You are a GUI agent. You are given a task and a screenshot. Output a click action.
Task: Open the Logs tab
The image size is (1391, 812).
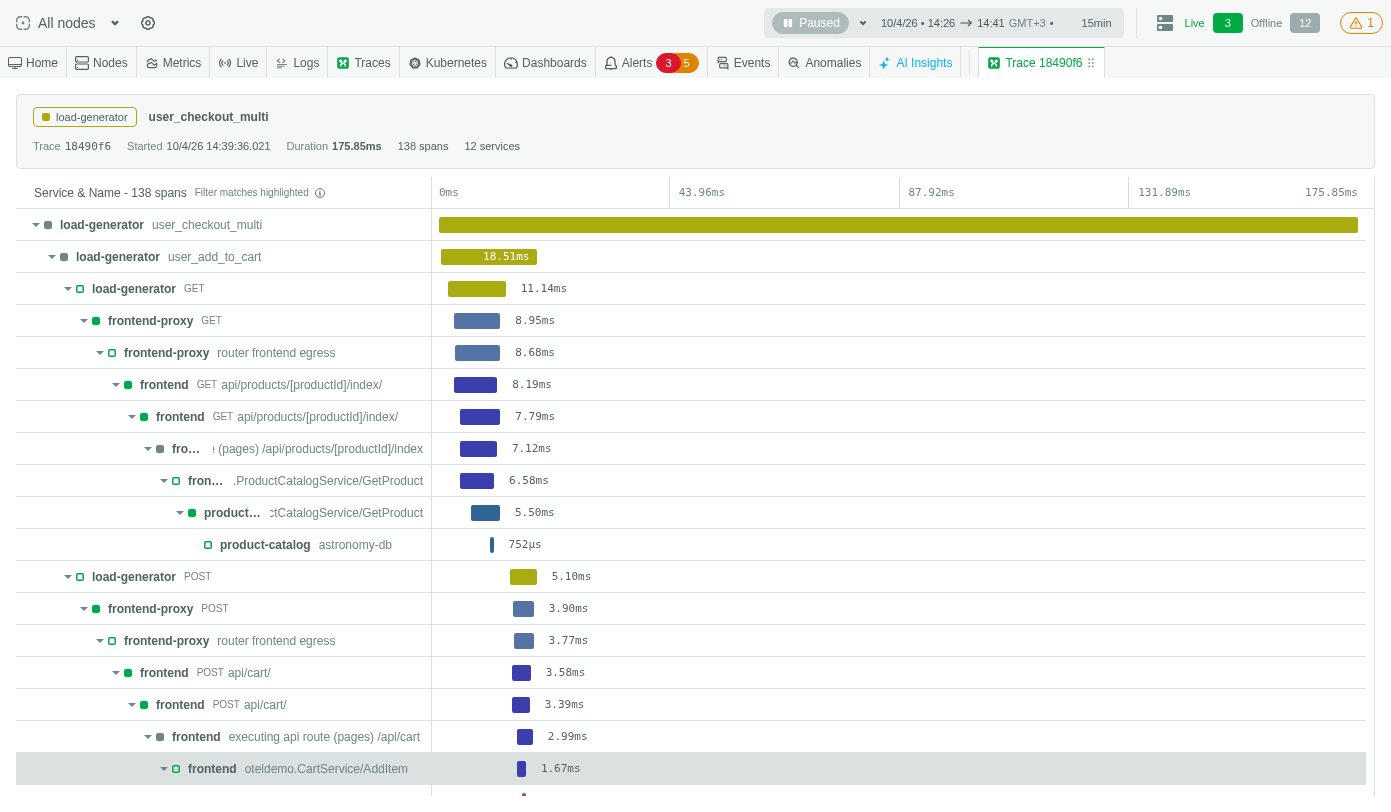point(297,63)
